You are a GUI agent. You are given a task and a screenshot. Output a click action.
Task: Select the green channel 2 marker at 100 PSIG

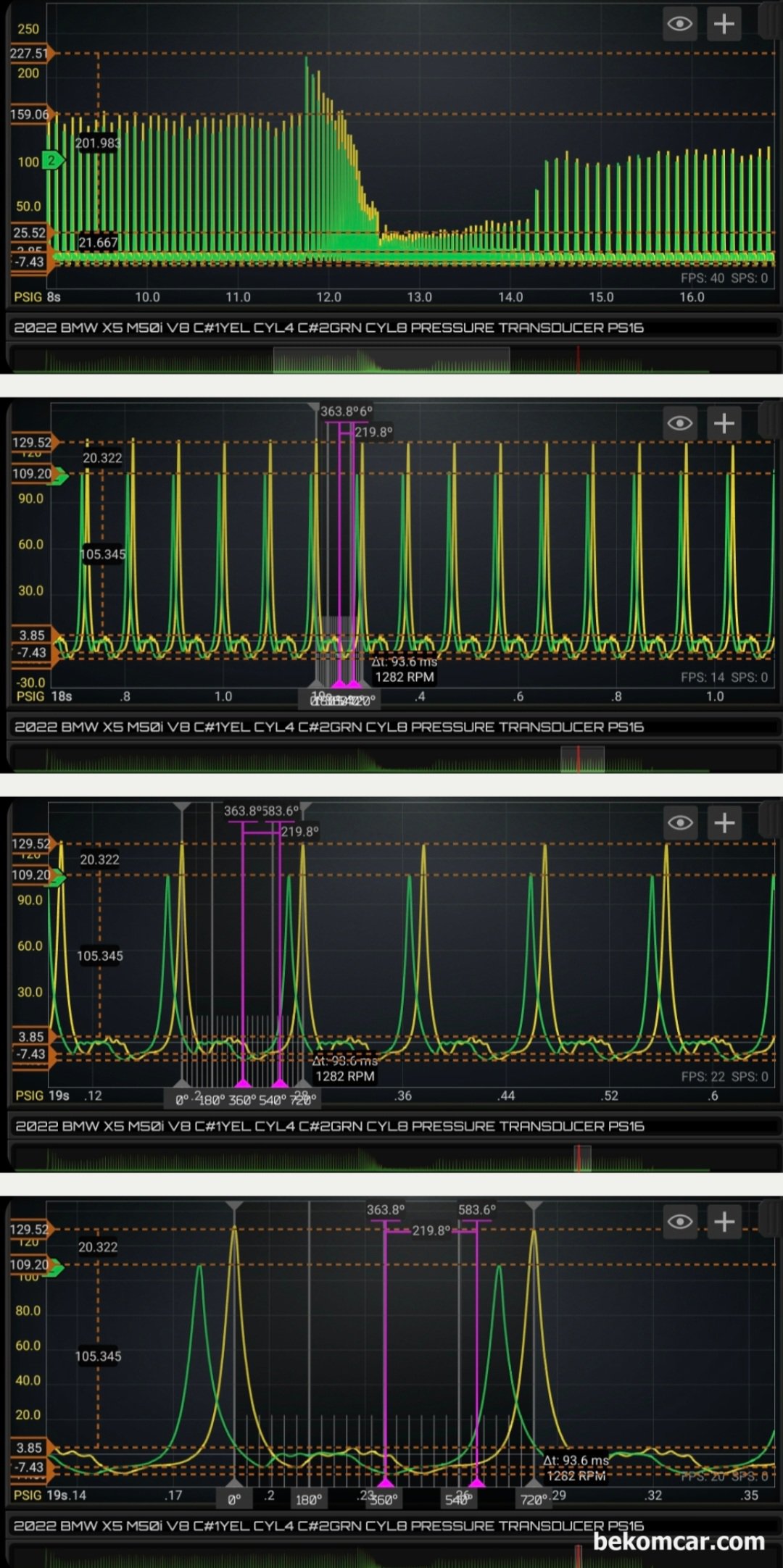[53, 160]
